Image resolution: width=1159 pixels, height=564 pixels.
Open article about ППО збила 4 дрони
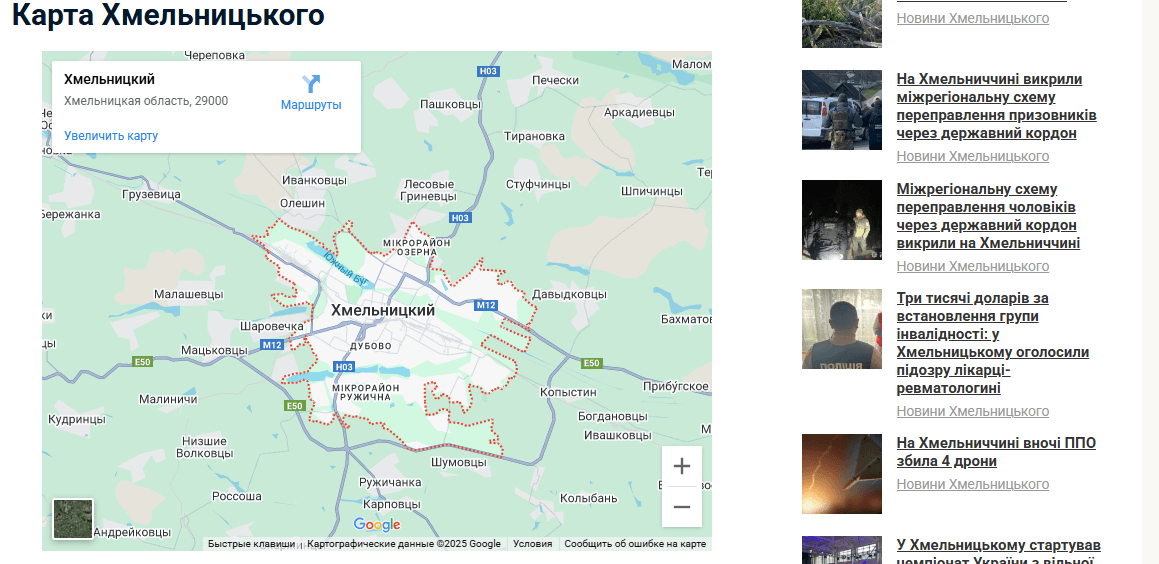(x=996, y=452)
